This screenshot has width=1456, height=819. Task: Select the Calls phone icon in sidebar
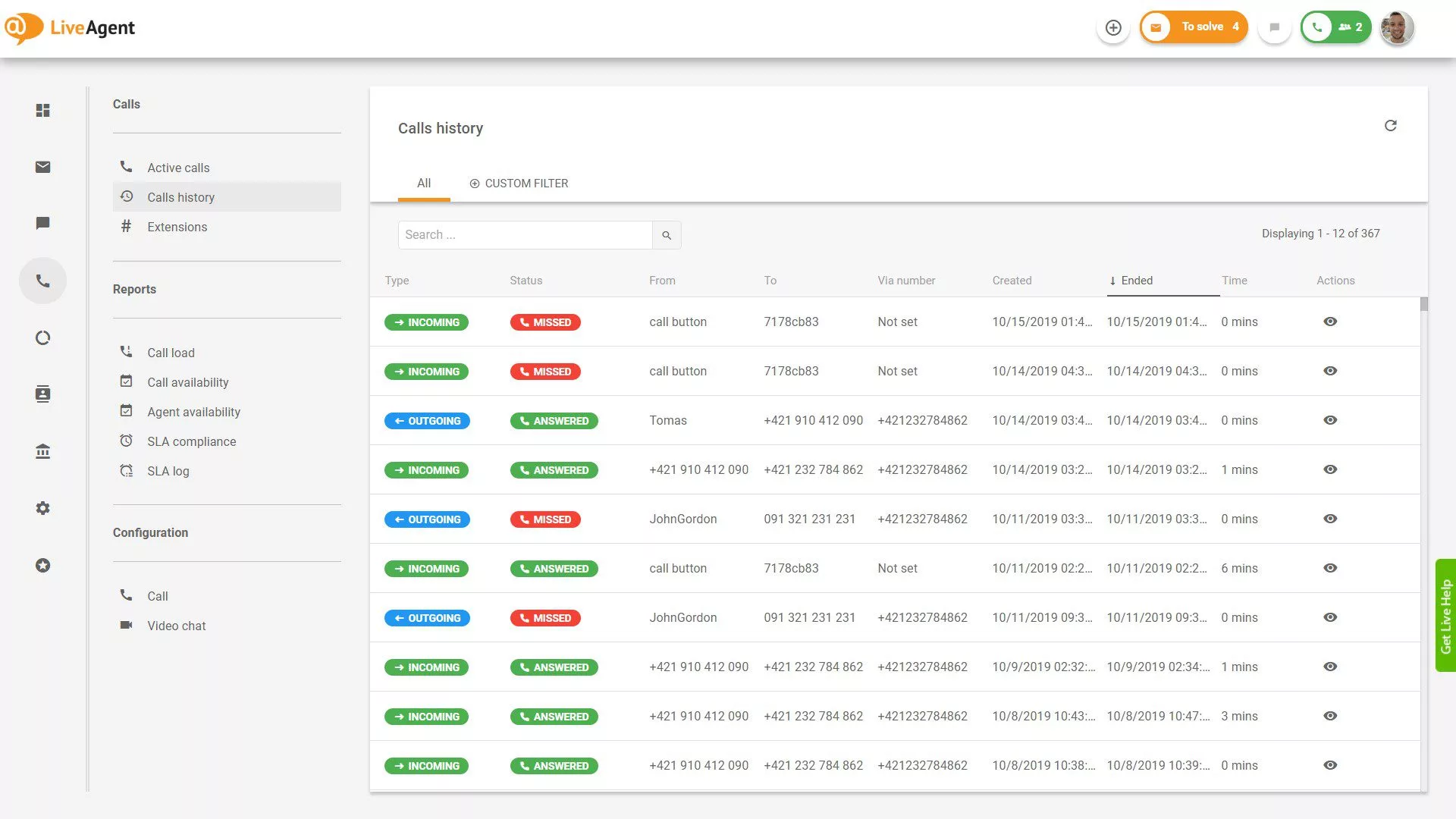tap(43, 280)
